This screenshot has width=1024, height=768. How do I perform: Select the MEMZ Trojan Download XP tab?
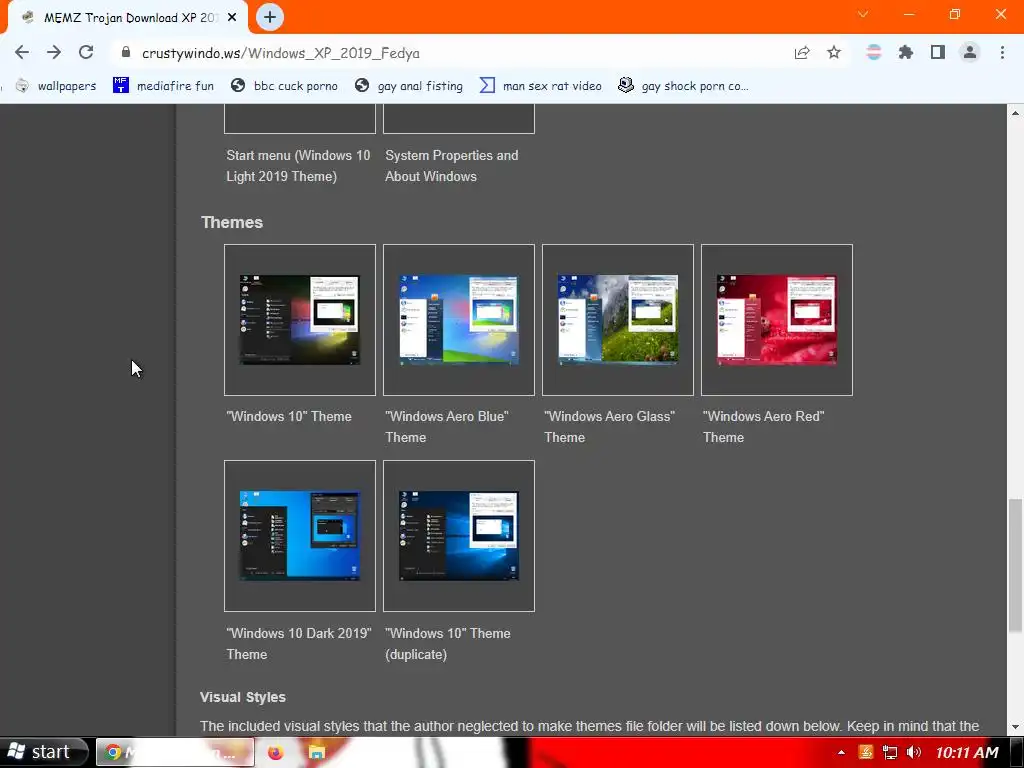pyautogui.click(x=128, y=18)
